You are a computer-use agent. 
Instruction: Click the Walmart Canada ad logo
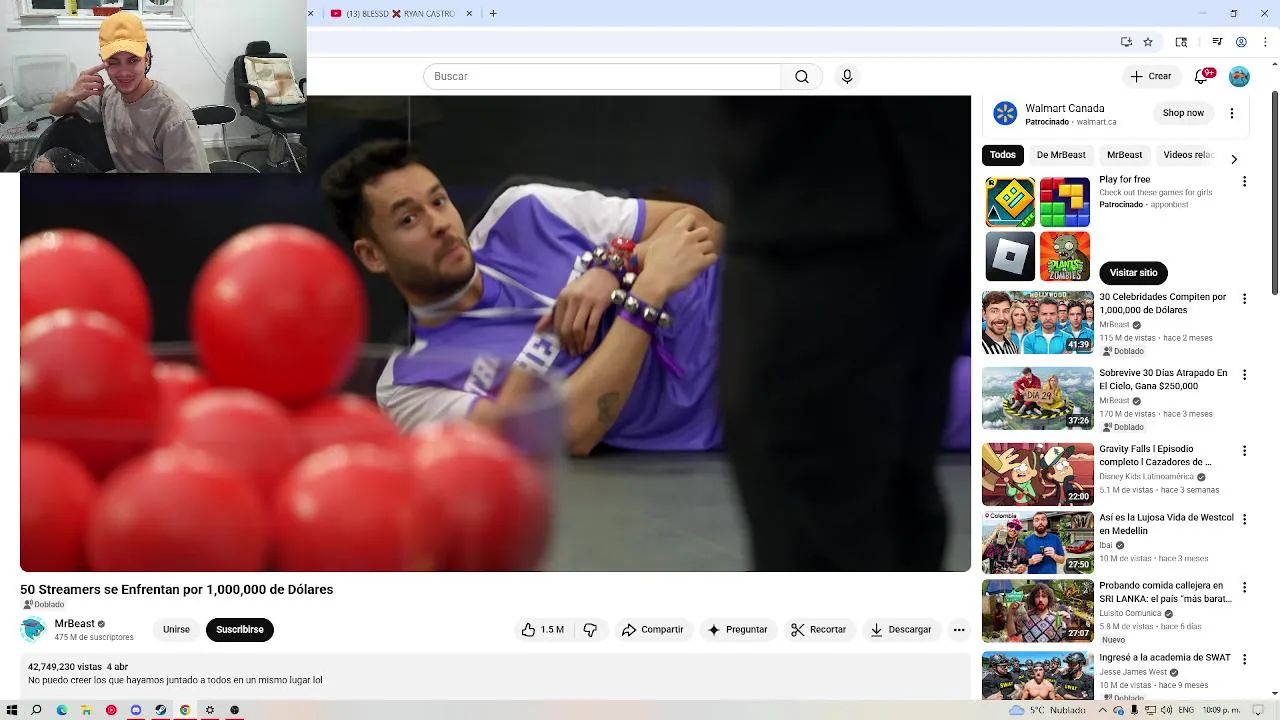pyautogui.click(x=1005, y=114)
